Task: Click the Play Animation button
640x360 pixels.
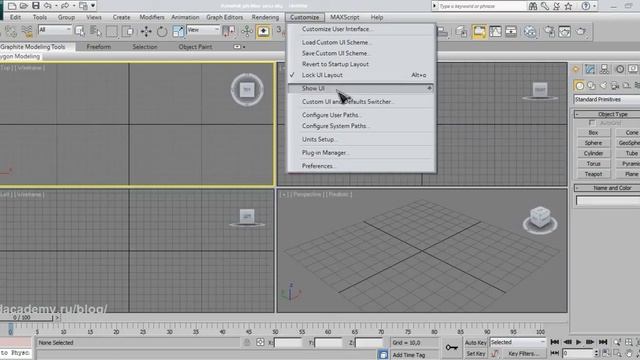Action: pos(579,342)
